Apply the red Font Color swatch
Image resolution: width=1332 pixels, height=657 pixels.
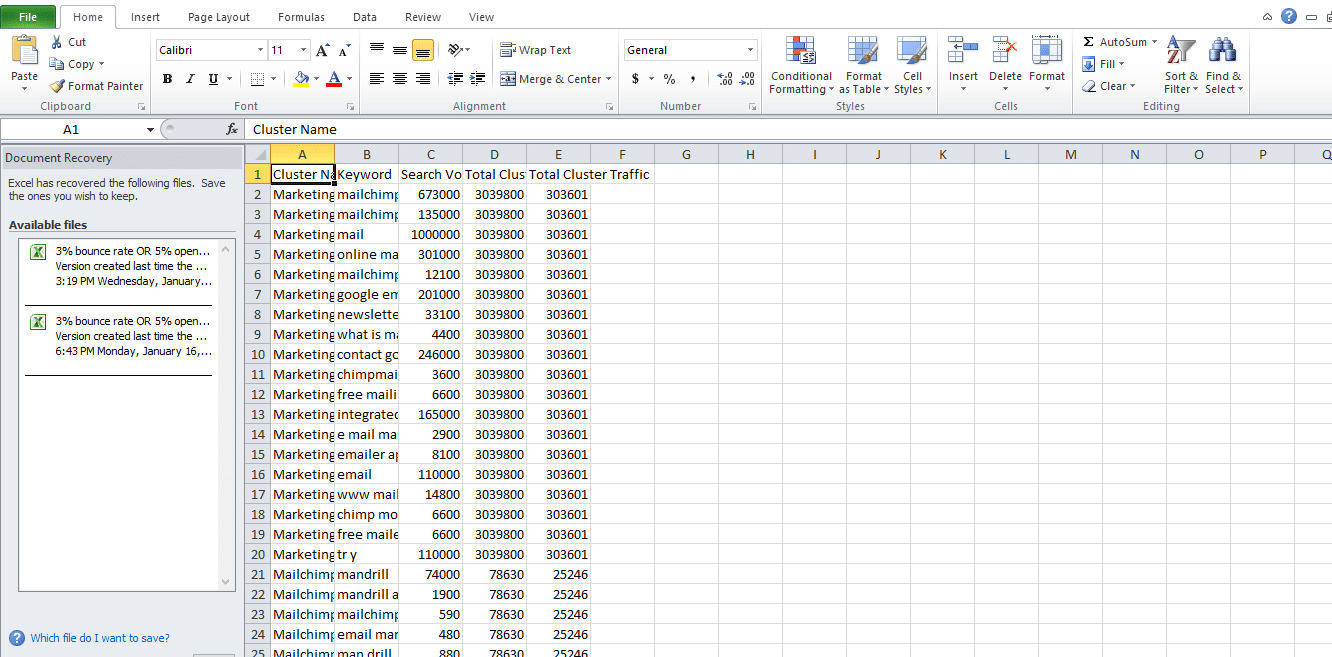[335, 79]
